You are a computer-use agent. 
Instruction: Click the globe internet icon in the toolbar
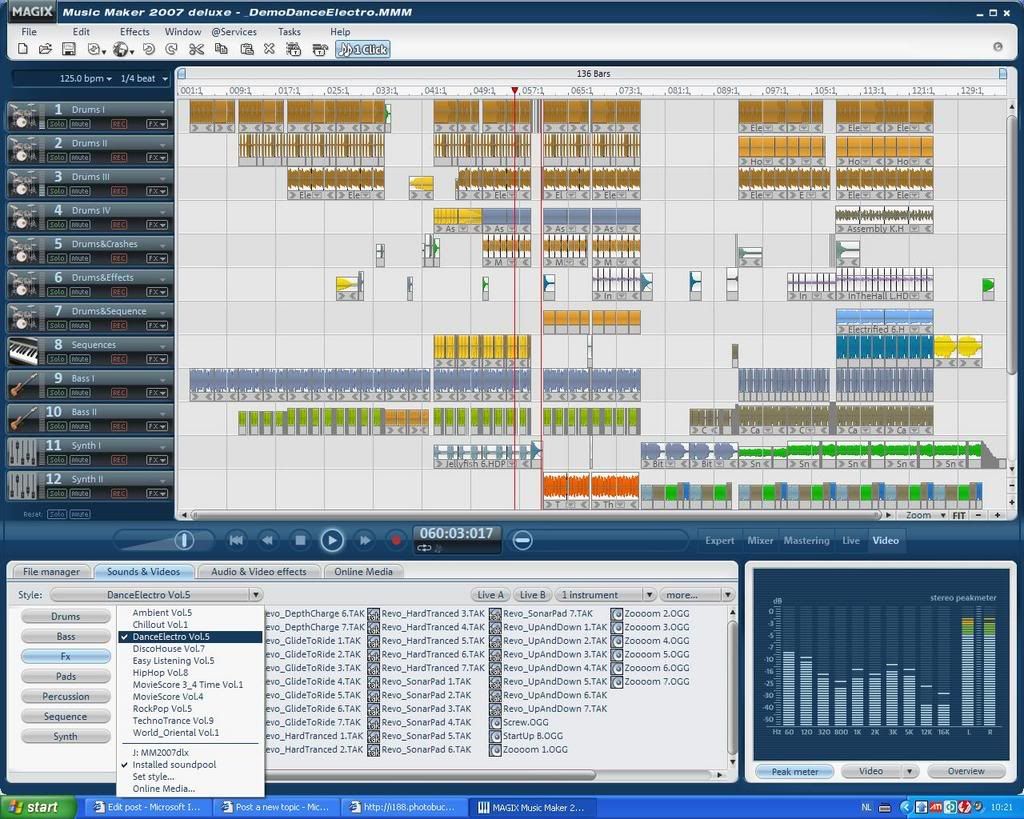coord(121,50)
